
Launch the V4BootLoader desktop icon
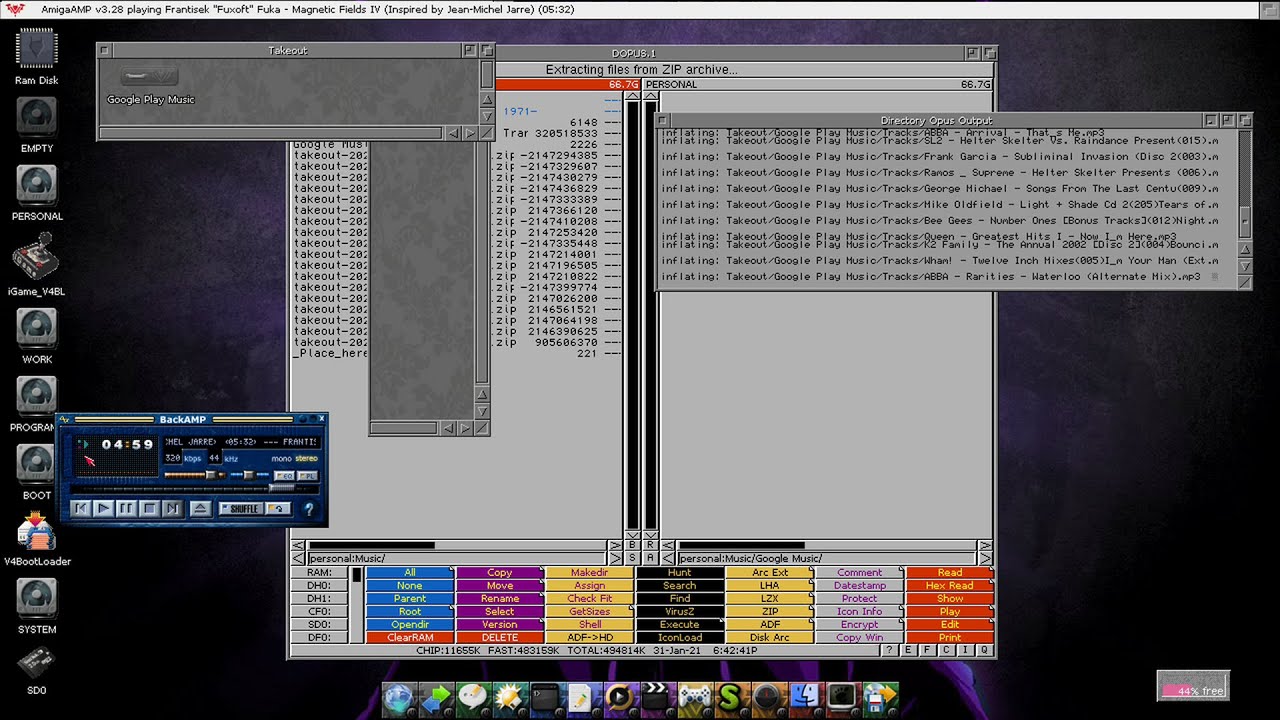(37, 531)
